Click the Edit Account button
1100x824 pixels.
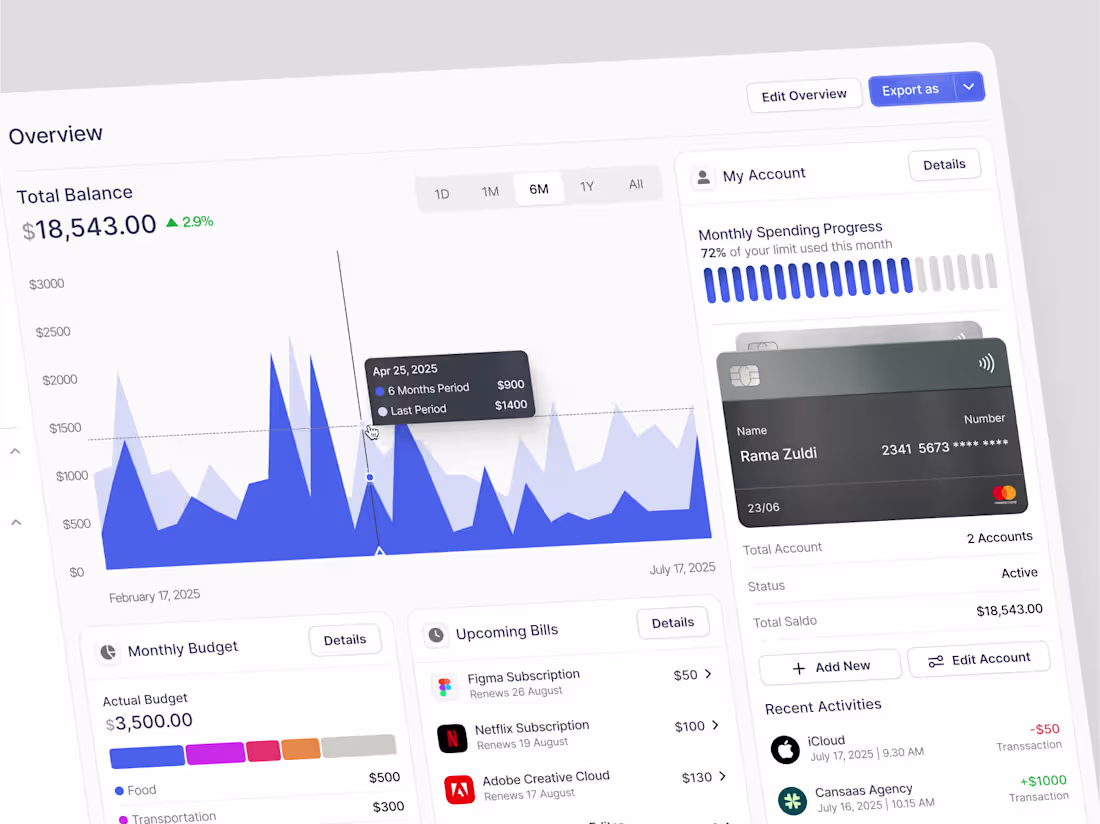(x=978, y=658)
